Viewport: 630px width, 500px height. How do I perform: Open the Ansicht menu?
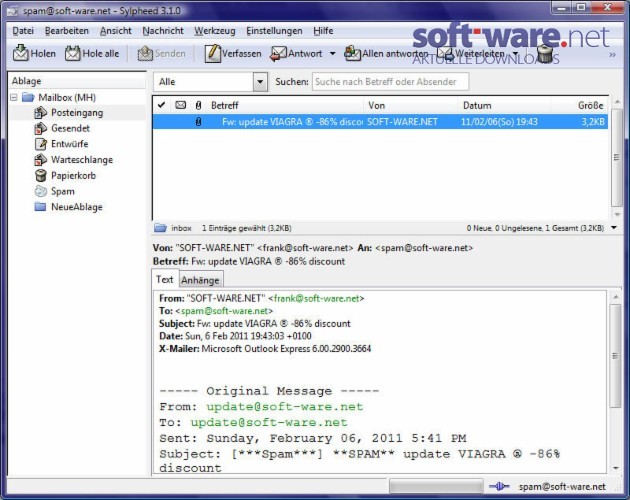[116, 31]
